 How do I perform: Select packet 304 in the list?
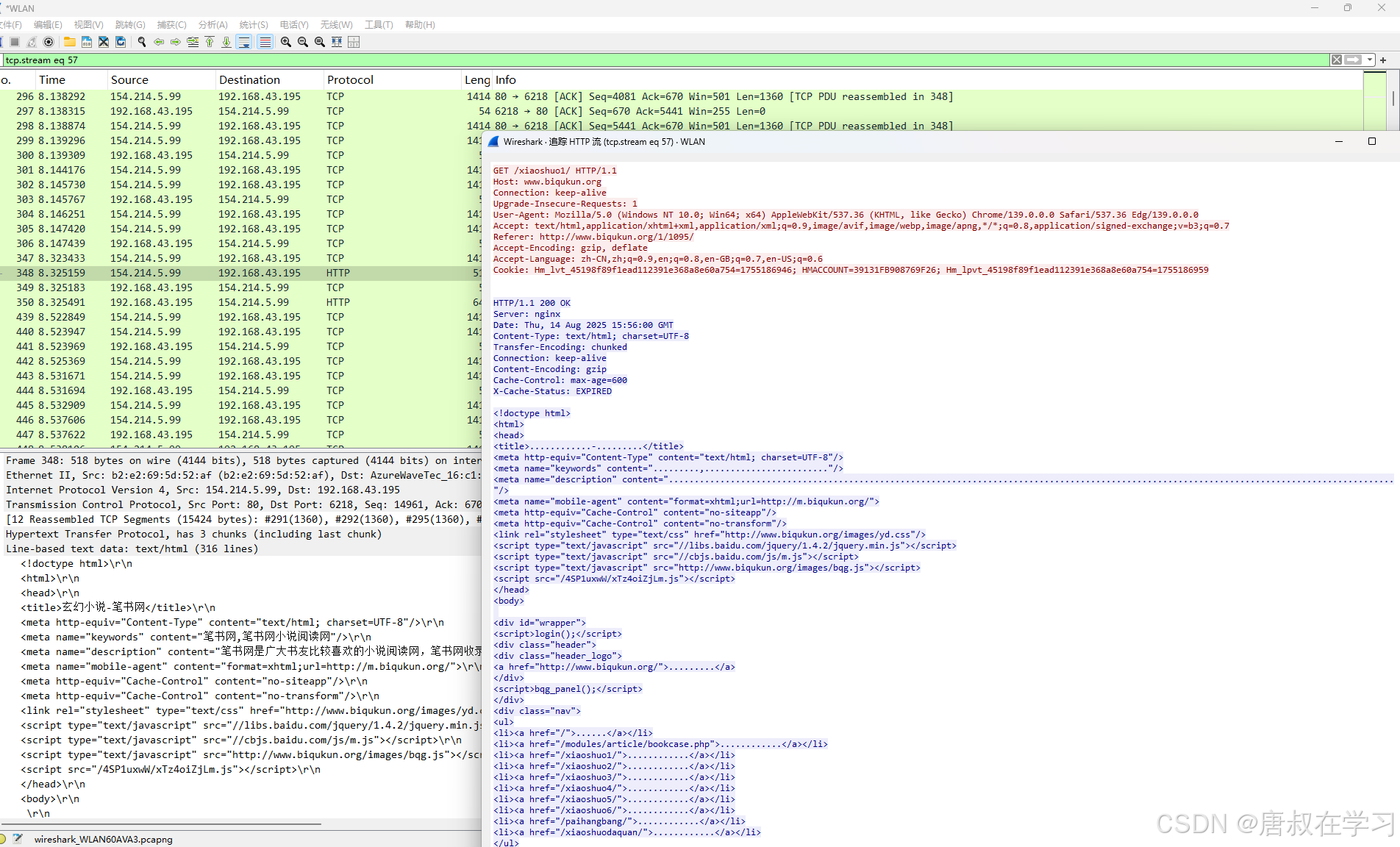(x=240, y=214)
